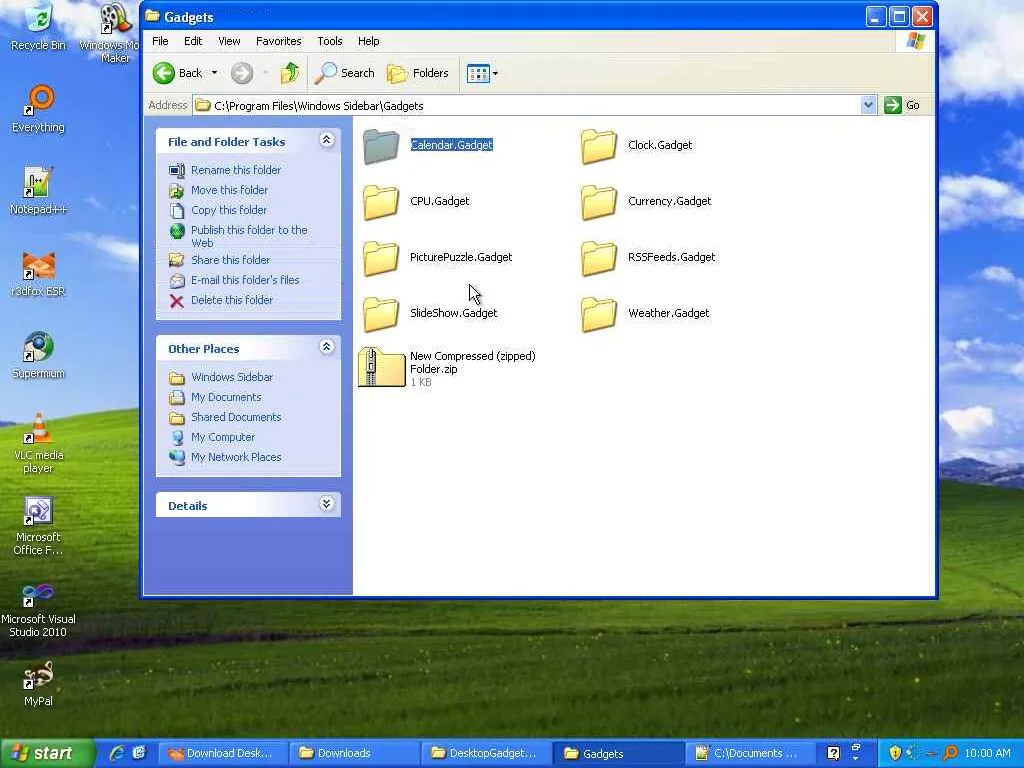
Task: Click the Back arrow button
Action: [x=178, y=73]
